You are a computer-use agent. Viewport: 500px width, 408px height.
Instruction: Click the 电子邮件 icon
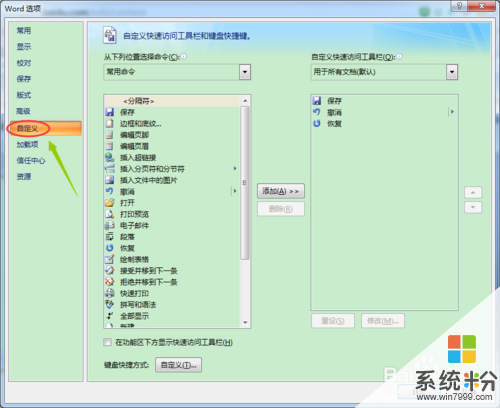point(110,225)
